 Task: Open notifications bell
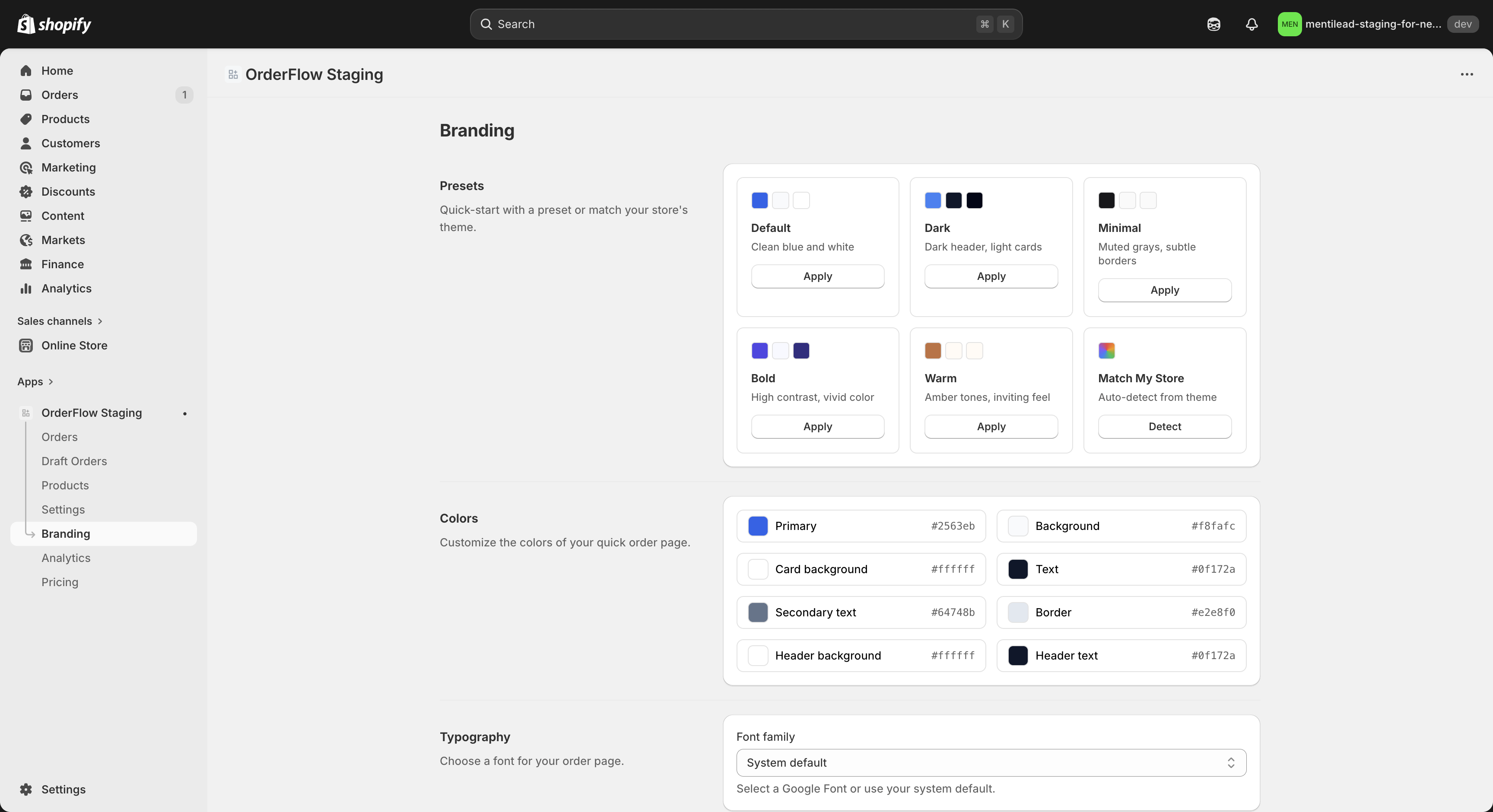coord(1252,24)
